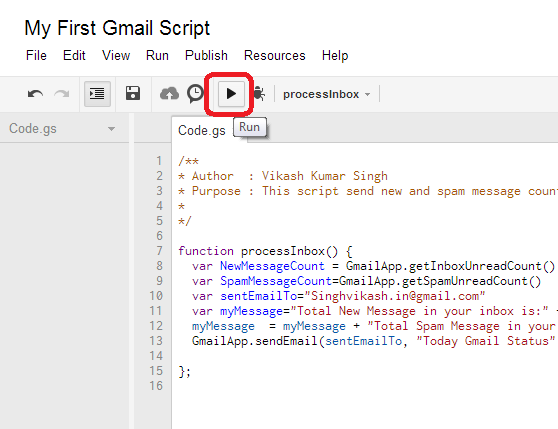
Task: Open the Run menu
Action: point(157,55)
